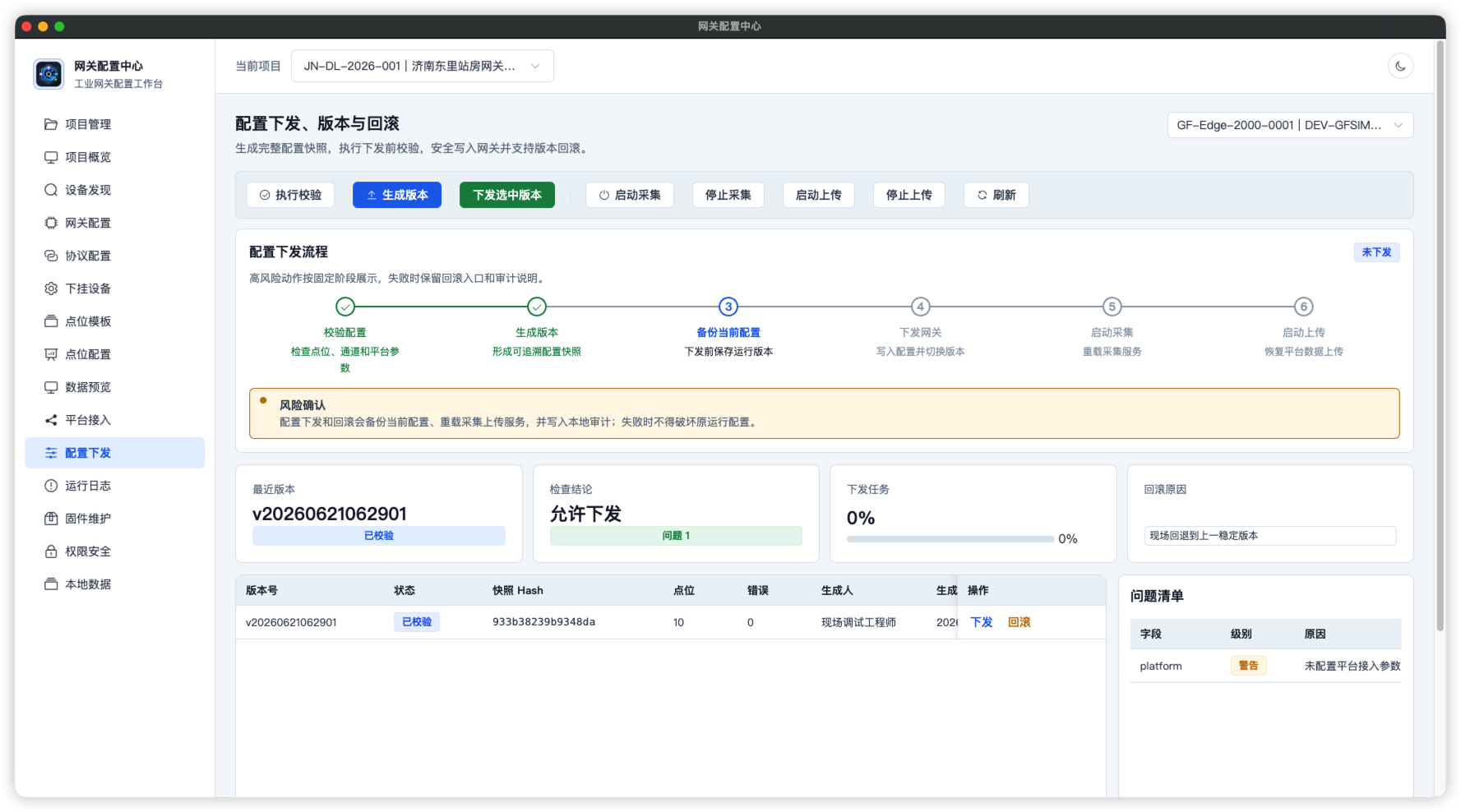Select 网关配置 in the sidebar

(x=115, y=223)
